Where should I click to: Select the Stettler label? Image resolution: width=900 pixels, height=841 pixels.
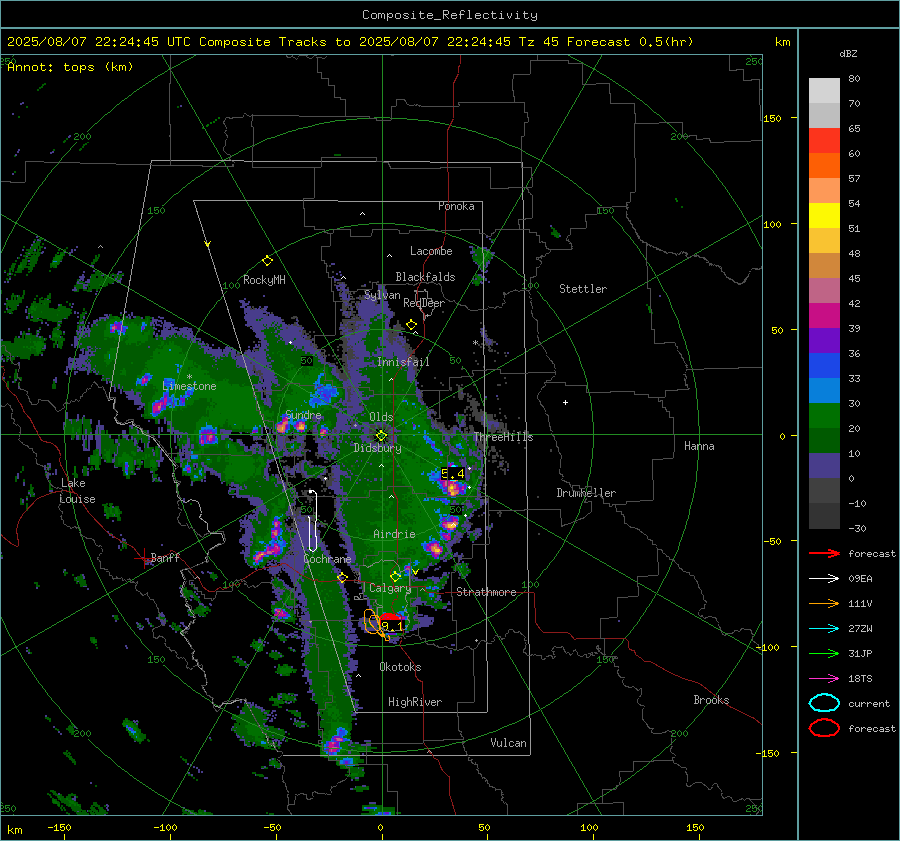click(x=583, y=289)
